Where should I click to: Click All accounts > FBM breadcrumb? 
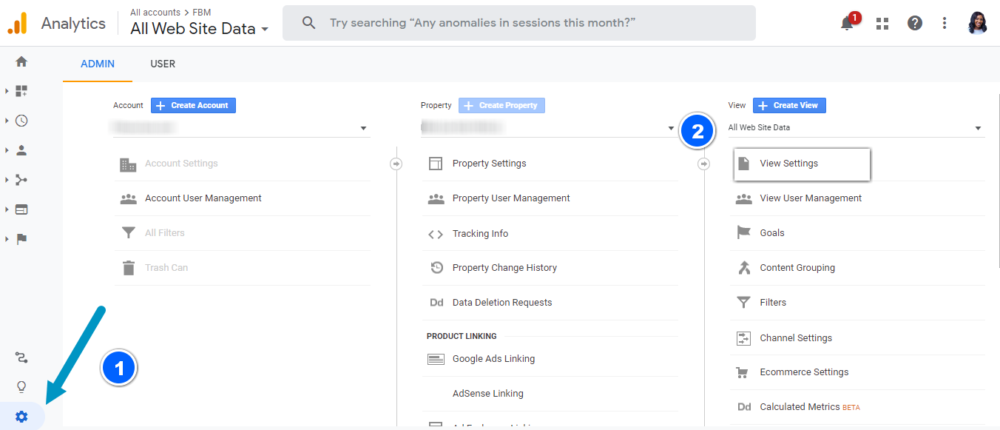coord(170,12)
